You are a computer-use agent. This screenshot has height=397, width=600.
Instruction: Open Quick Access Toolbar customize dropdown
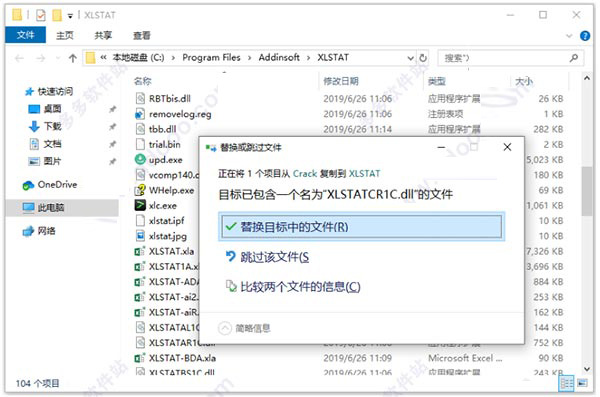tap(70, 16)
